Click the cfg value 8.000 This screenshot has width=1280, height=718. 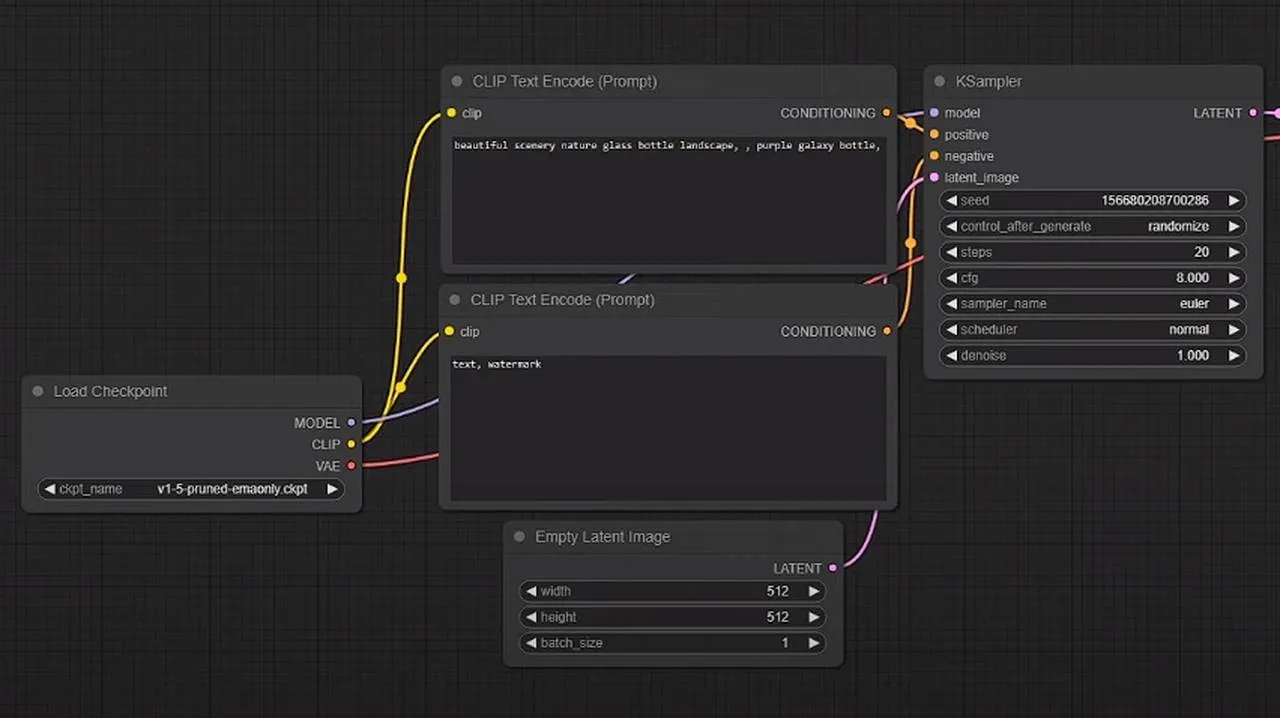click(x=1192, y=278)
